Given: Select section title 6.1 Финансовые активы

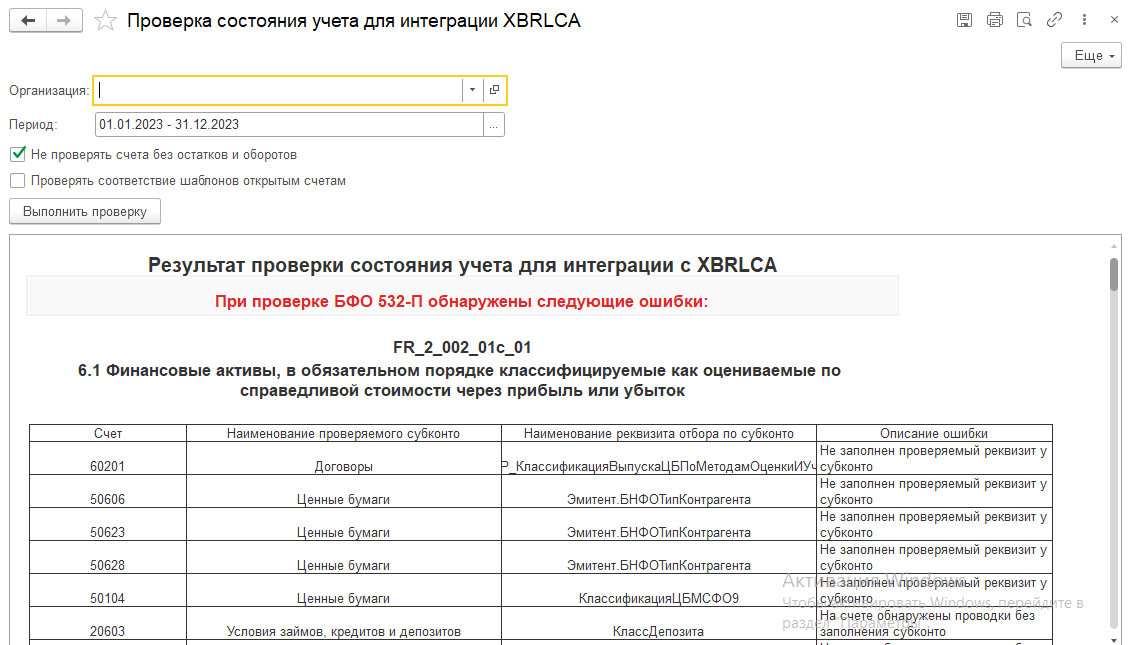Looking at the screenshot, I should [460, 380].
